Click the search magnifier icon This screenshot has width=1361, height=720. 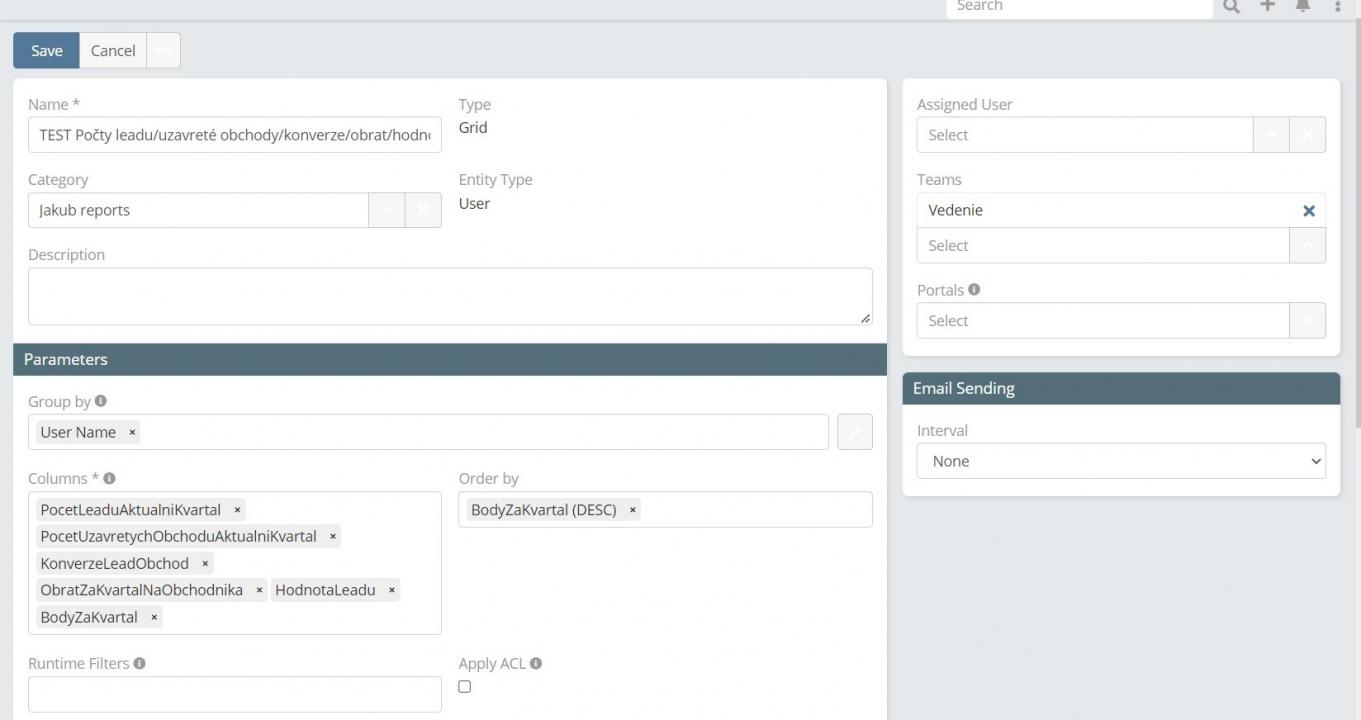point(1231,6)
